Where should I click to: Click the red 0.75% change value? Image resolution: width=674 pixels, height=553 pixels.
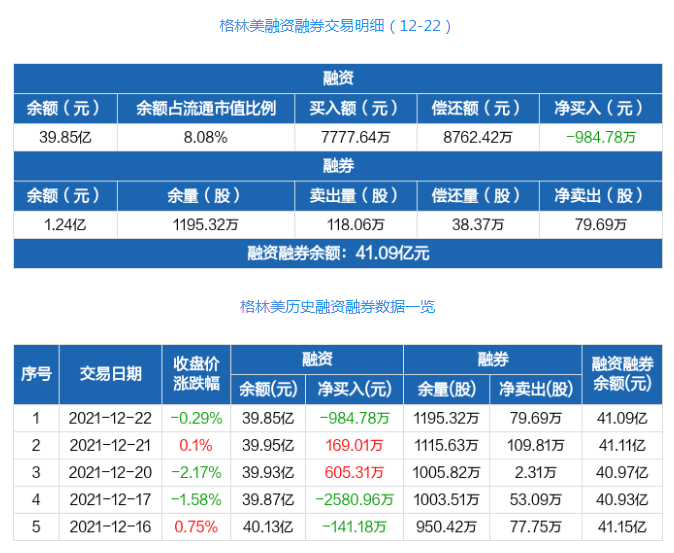[x=196, y=527]
